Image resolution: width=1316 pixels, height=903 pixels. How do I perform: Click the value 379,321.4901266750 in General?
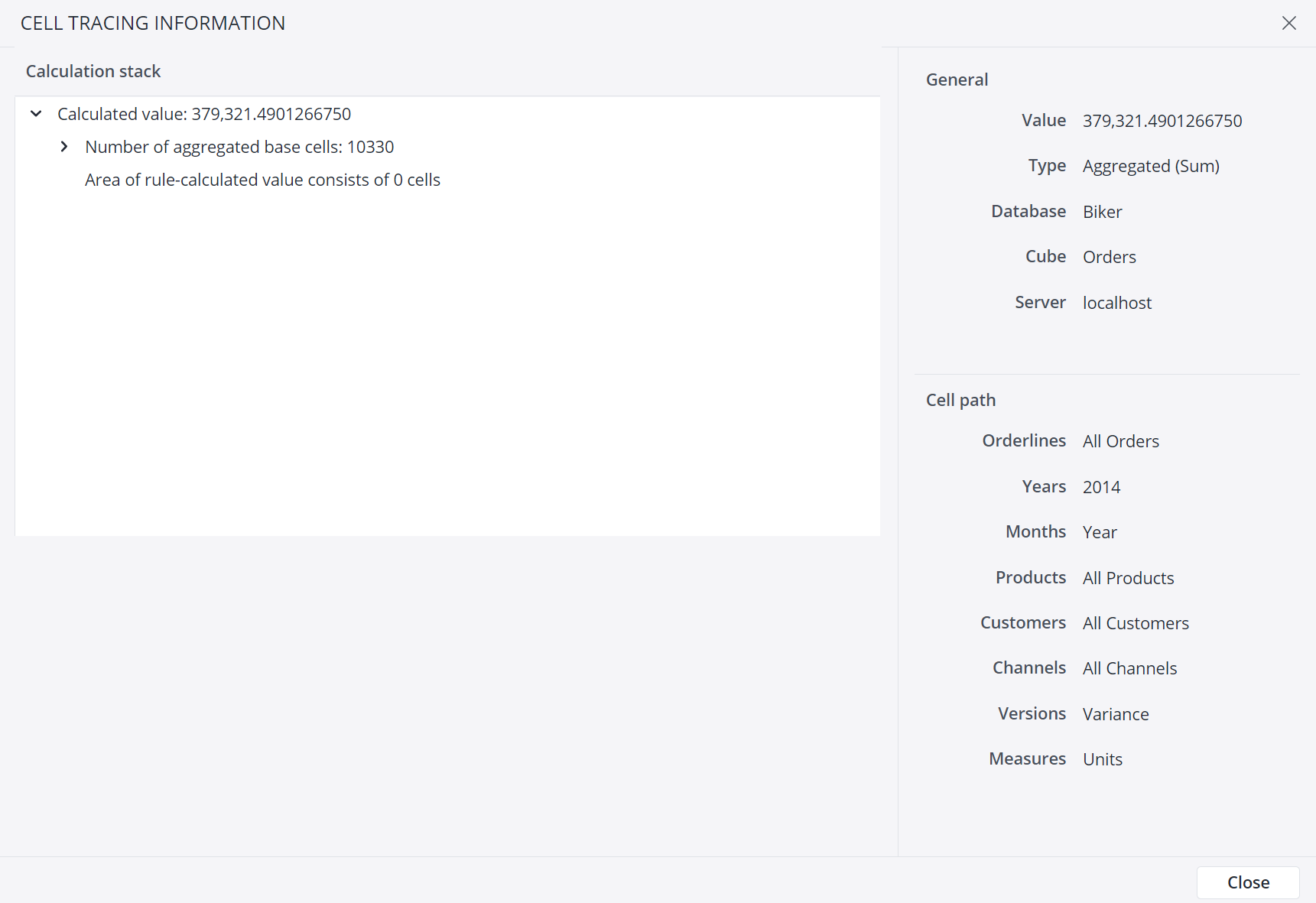coord(1162,121)
